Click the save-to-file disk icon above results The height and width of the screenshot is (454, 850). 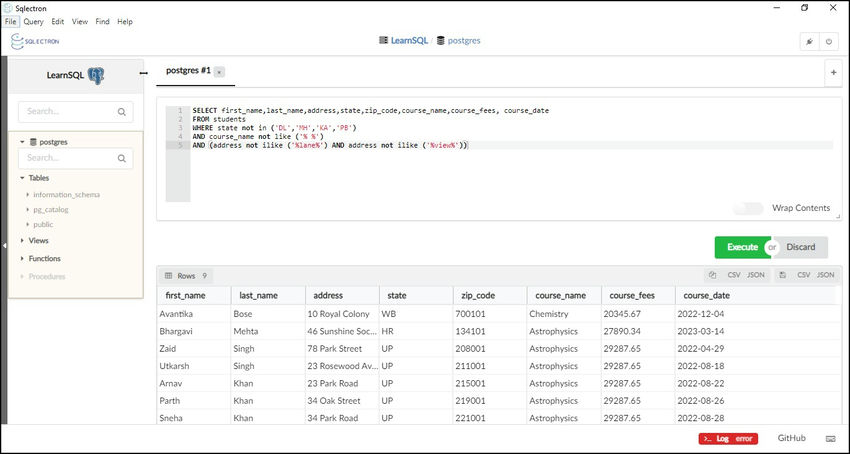tap(781, 275)
